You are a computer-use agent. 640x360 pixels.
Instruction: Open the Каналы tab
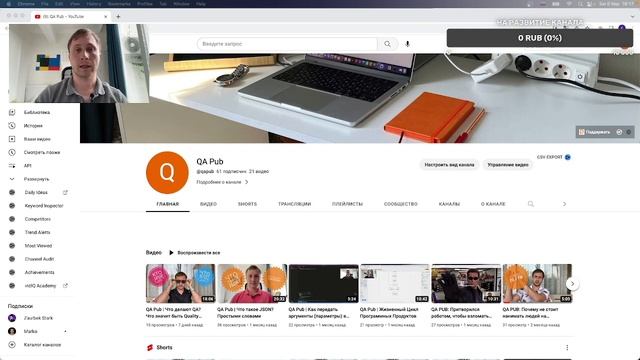tap(449, 204)
